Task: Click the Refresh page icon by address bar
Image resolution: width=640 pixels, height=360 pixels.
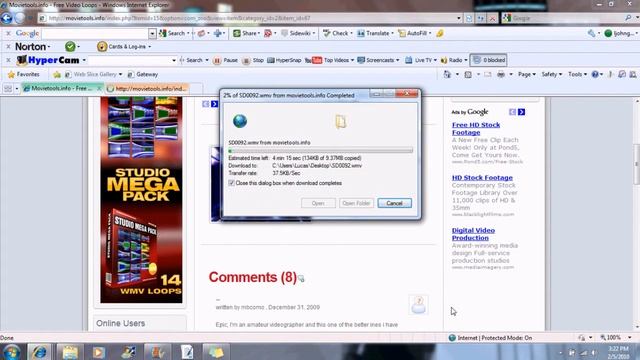Action: pyautogui.click(x=481, y=18)
